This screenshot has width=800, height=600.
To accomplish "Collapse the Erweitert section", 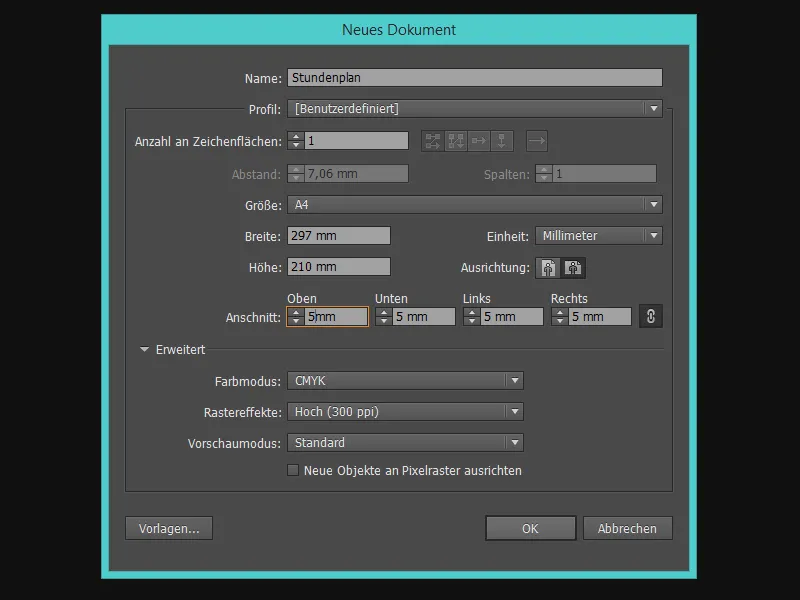I will [144, 349].
